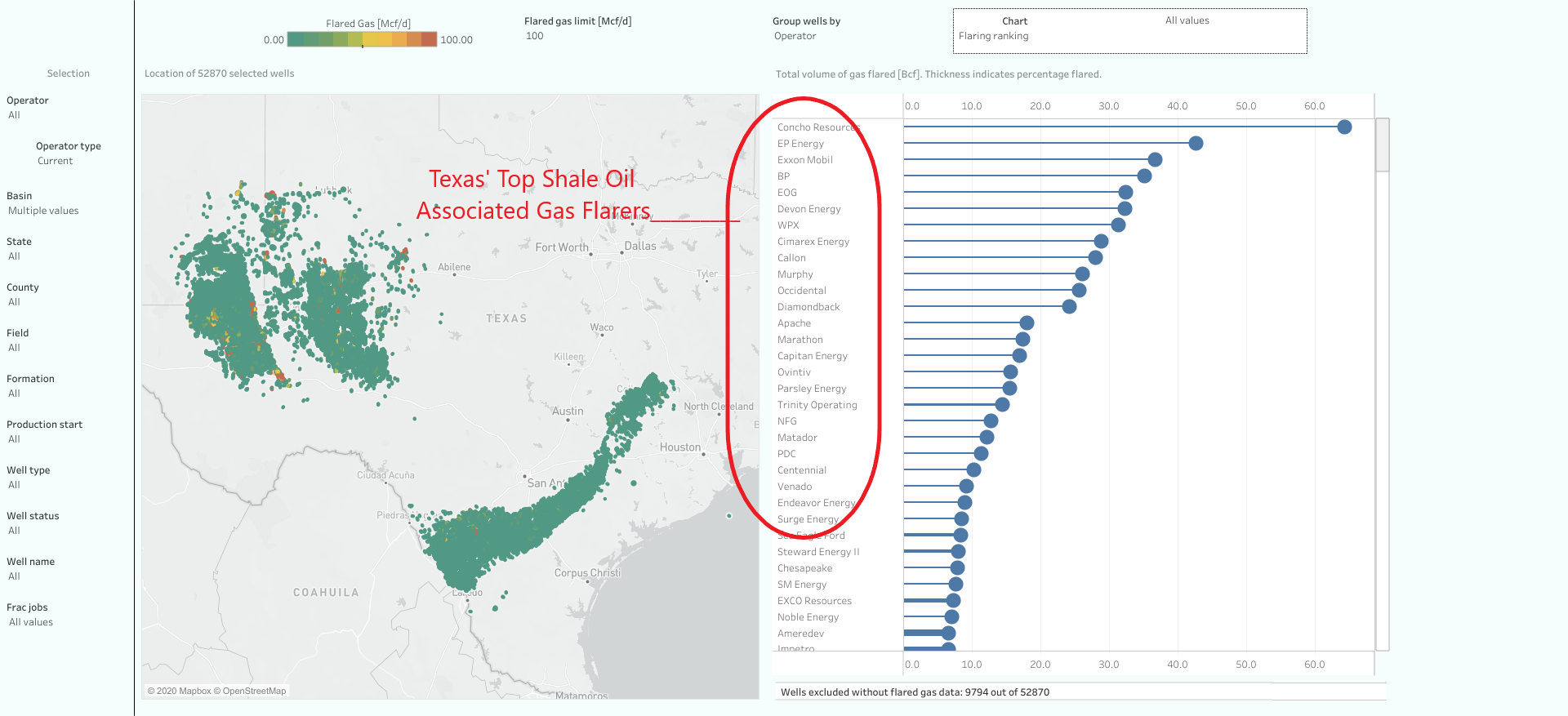Viewport: 1568px width, 716px height.
Task: Click the Abilene map label
Action: [x=454, y=267]
